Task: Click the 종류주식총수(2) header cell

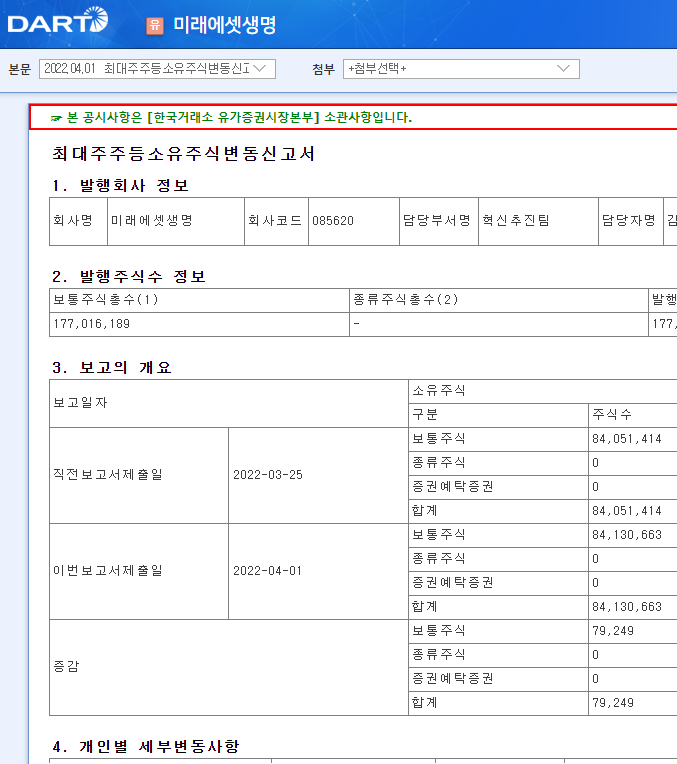Action: click(499, 300)
